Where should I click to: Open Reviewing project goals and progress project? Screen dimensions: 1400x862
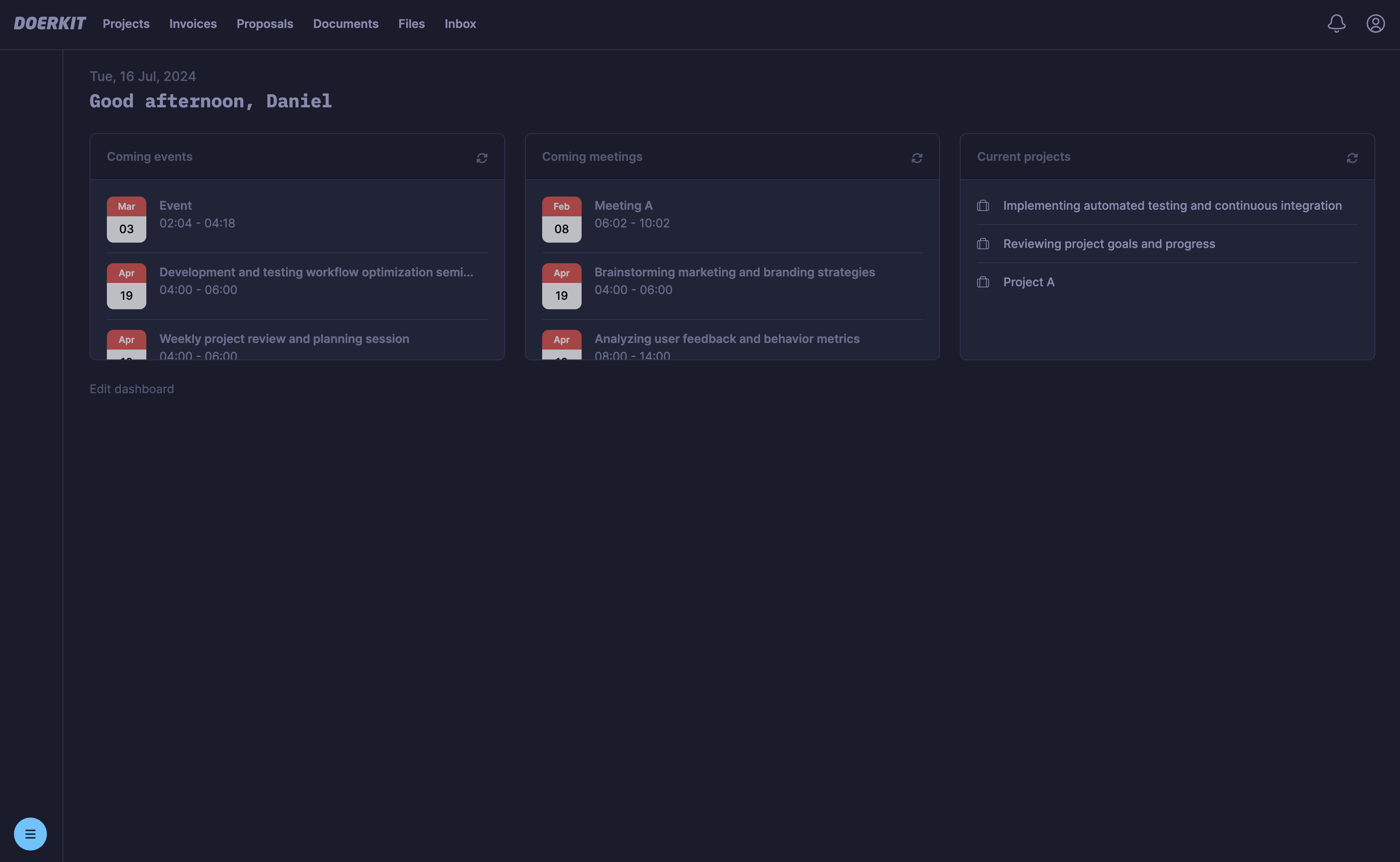click(x=1108, y=244)
